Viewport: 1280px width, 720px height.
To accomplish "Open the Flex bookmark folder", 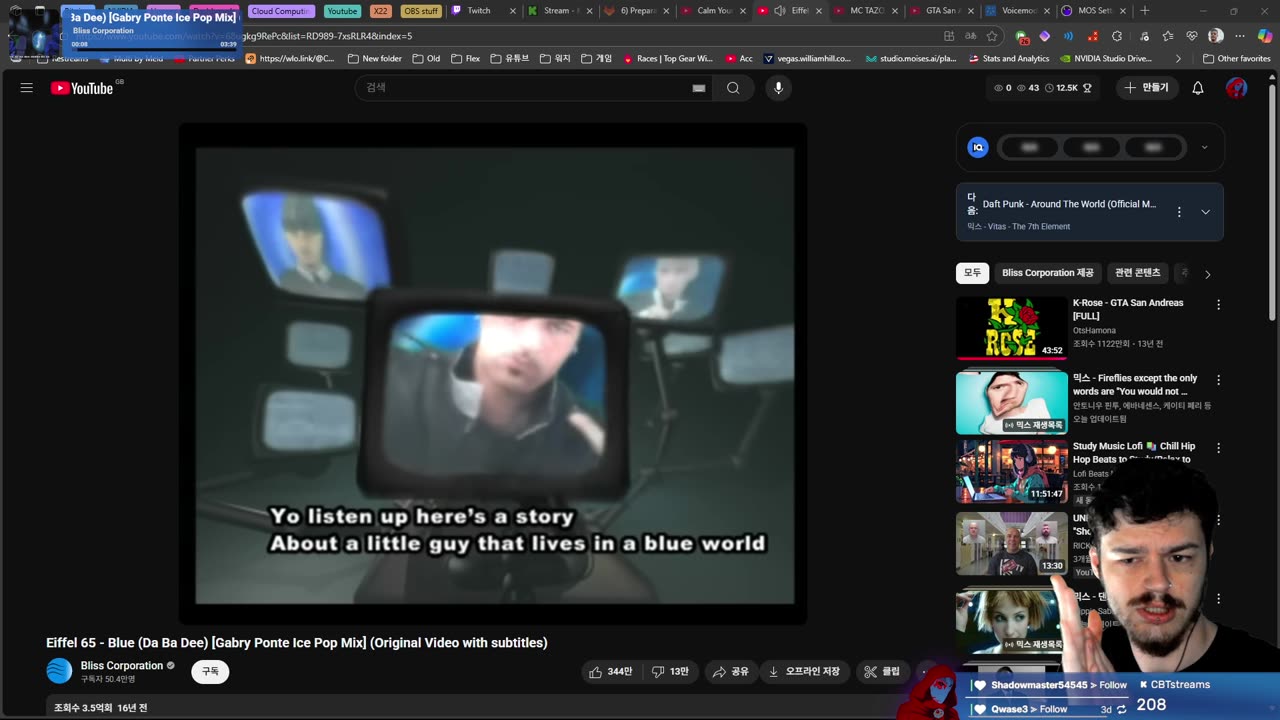I will (x=466, y=59).
